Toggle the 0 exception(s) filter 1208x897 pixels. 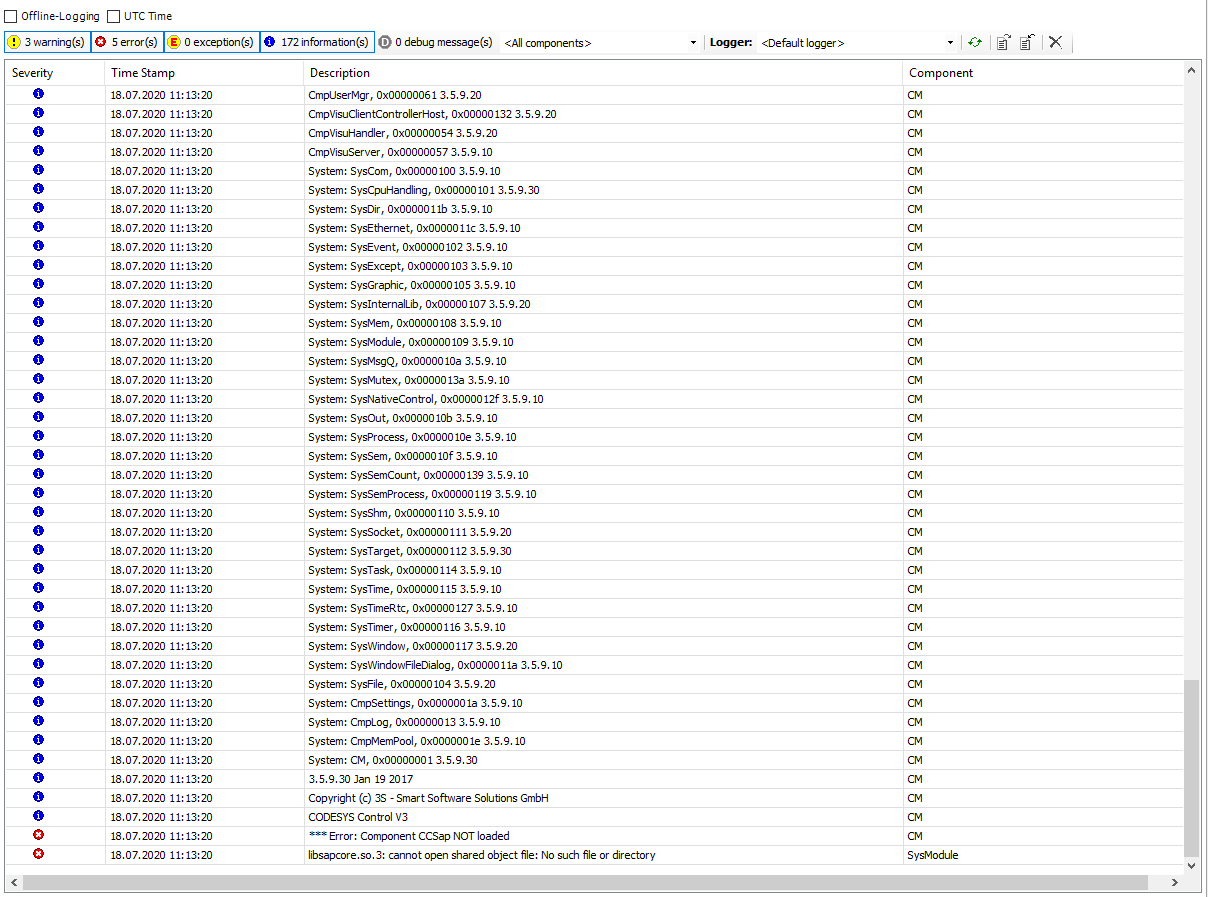coord(211,42)
